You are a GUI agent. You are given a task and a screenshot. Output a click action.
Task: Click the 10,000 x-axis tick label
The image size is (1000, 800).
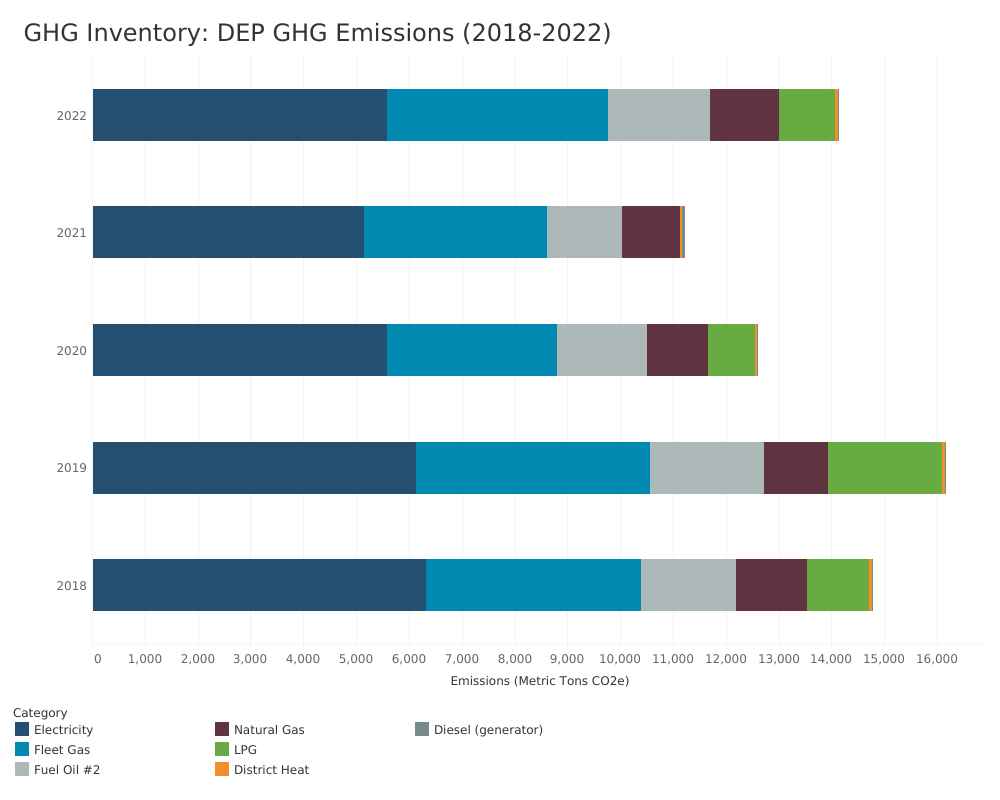(620, 659)
